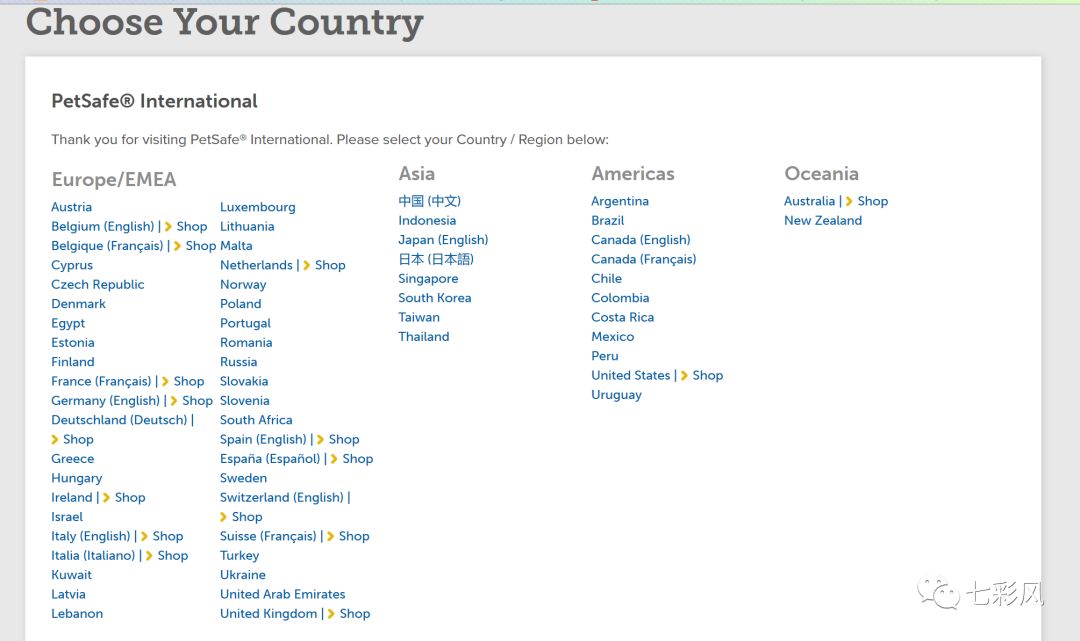This screenshot has height=641, width=1080.
Task: Choose Taiwan
Action: [419, 317]
